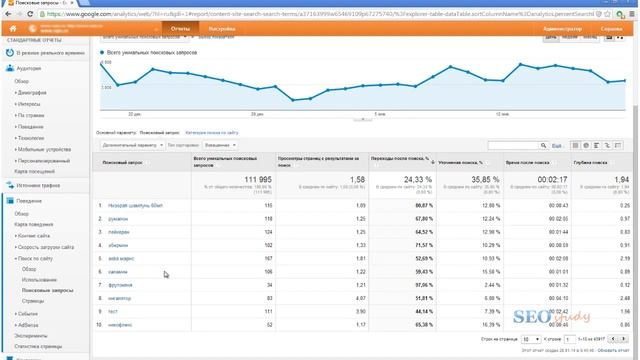Expand Интересы in sidebar
Screen dimensions: 640x360
28,104
